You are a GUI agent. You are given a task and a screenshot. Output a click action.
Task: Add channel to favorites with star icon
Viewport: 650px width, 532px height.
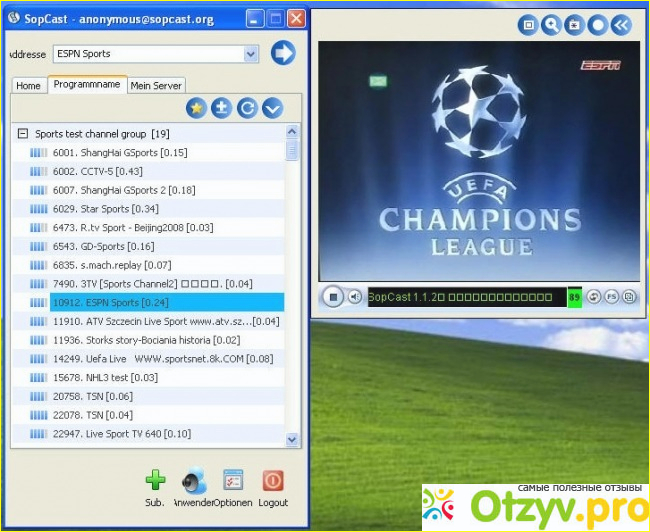(x=197, y=108)
